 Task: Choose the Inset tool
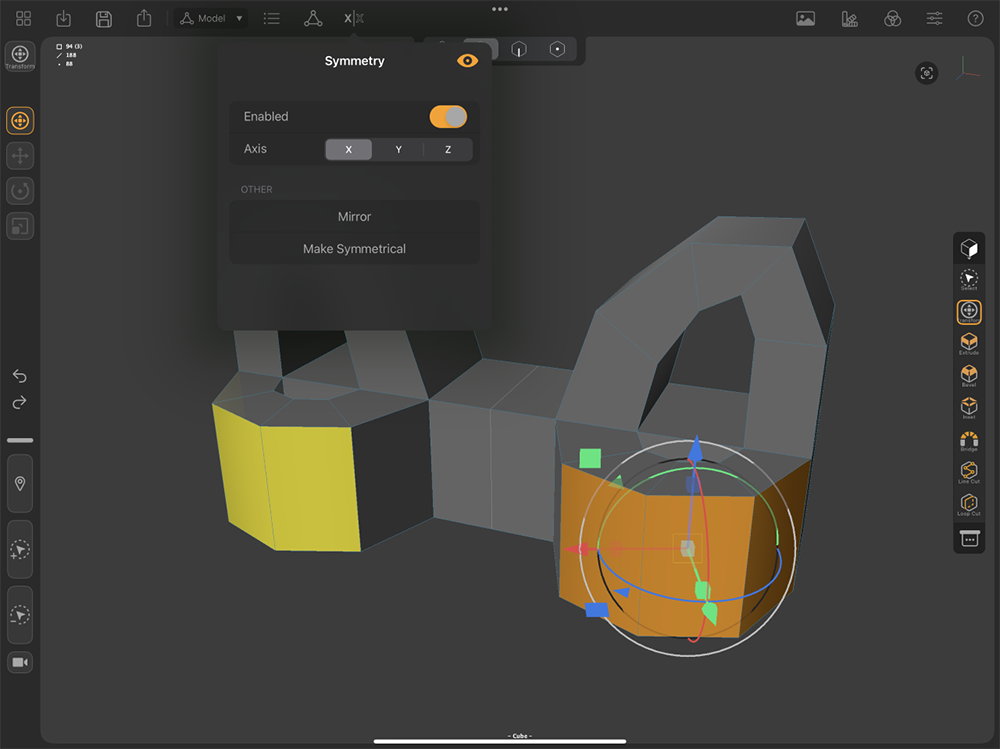[x=969, y=408]
